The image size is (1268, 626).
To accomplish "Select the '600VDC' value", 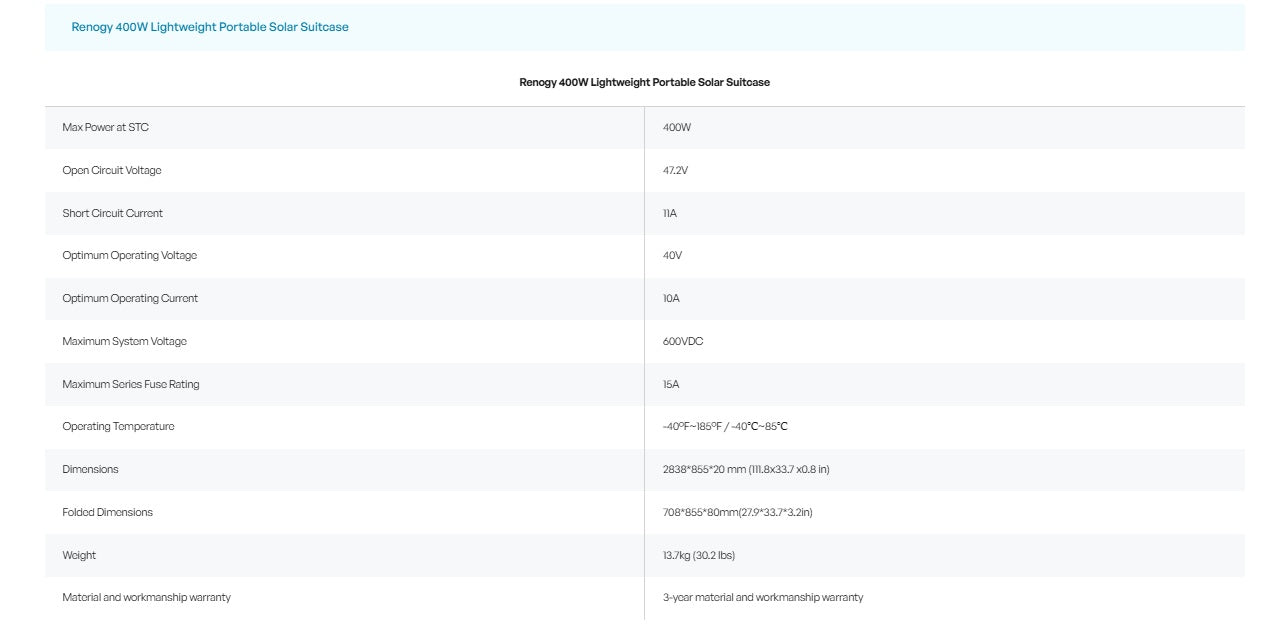I will pos(683,341).
